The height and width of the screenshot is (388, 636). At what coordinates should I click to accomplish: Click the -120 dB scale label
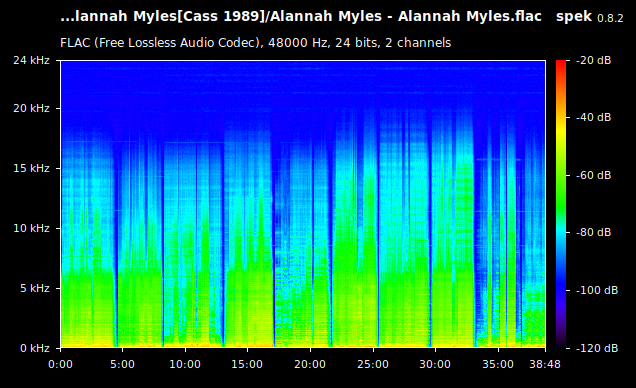pos(597,348)
